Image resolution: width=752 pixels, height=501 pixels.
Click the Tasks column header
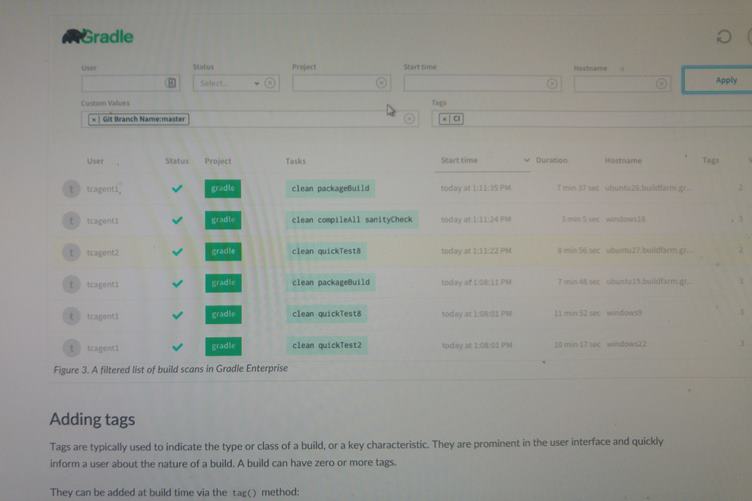tap(295, 161)
